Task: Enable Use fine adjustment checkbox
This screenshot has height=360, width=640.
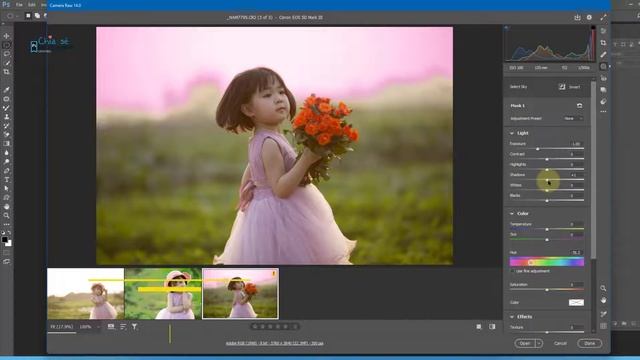Action: pos(513,271)
